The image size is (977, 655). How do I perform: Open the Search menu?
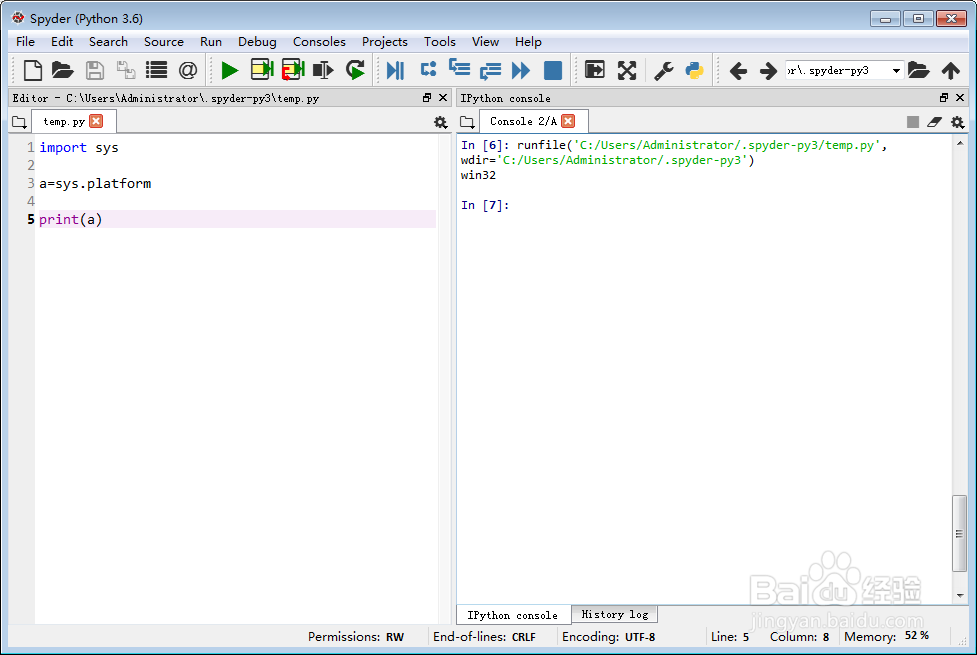click(108, 42)
